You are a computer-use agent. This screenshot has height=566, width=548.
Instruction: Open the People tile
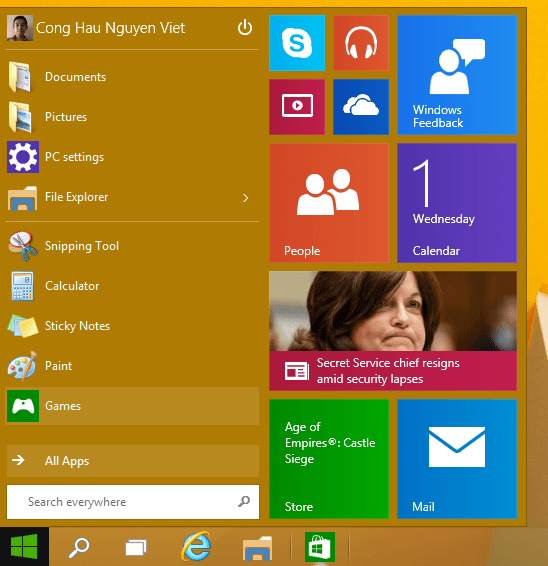click(329, 203)
